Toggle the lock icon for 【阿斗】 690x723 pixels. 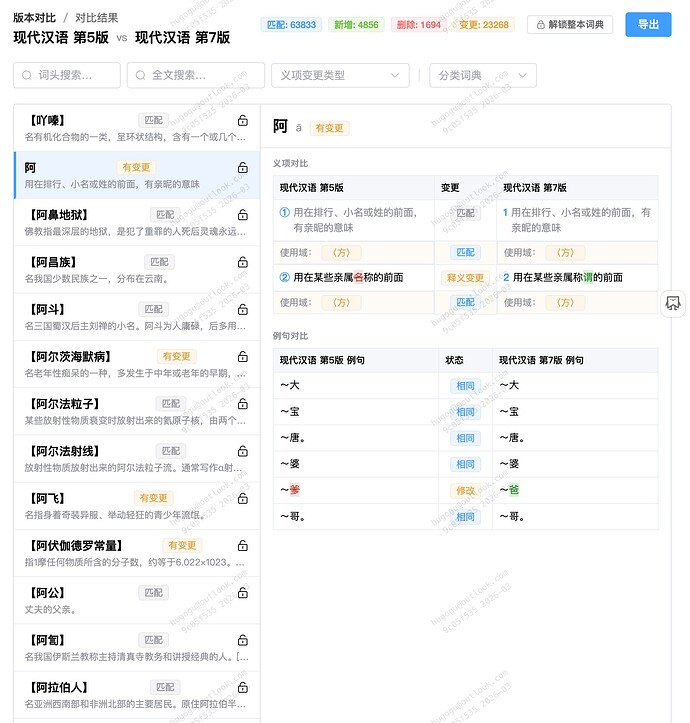243,310
